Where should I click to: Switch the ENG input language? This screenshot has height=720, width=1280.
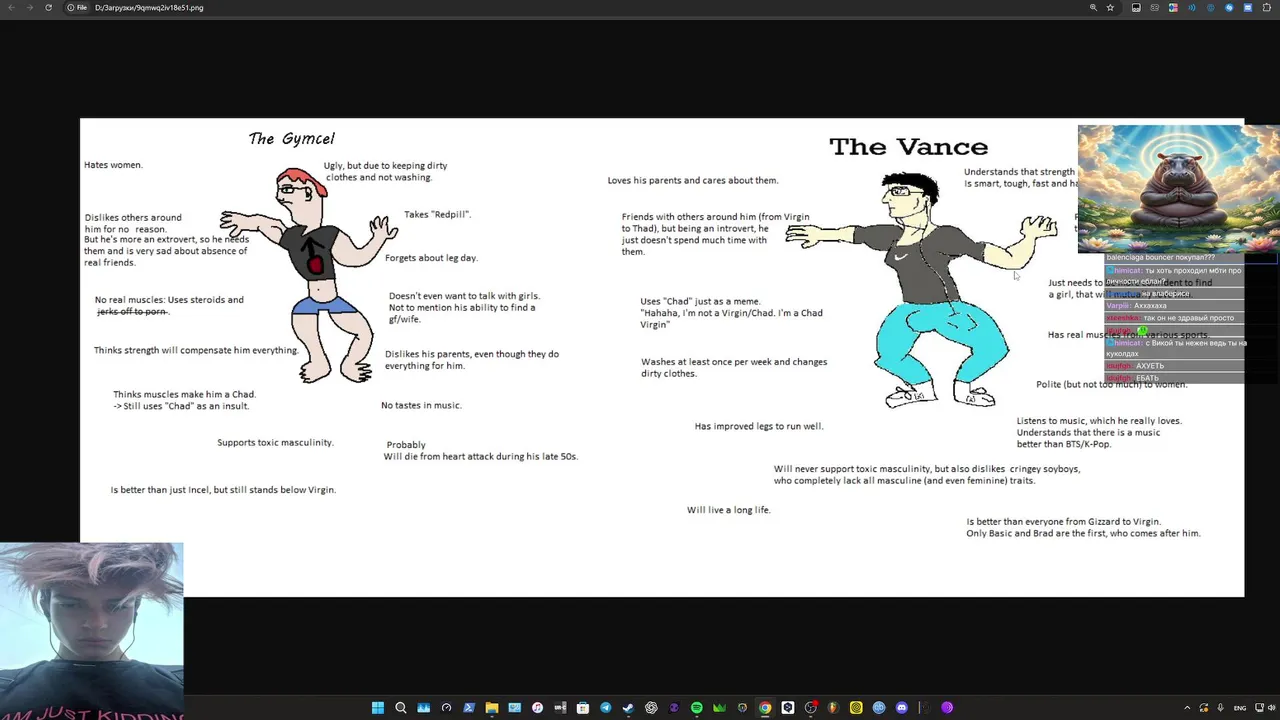pos(1240,708)
